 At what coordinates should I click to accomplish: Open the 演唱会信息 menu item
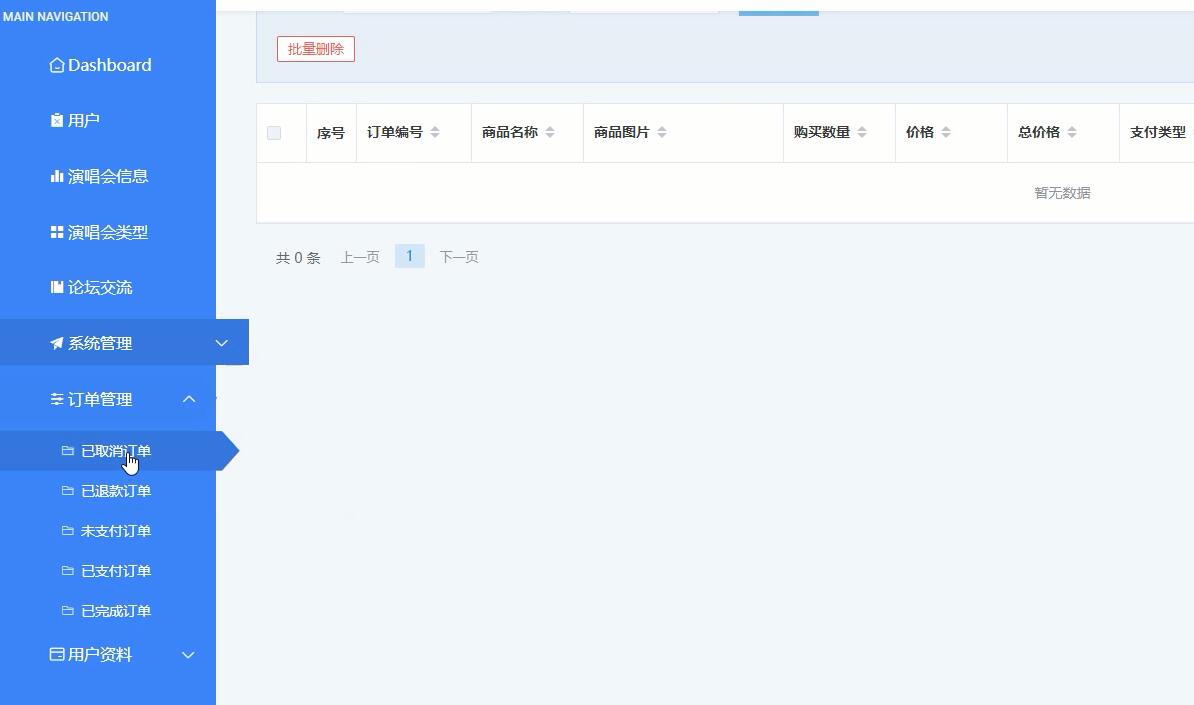click(108, 176)
